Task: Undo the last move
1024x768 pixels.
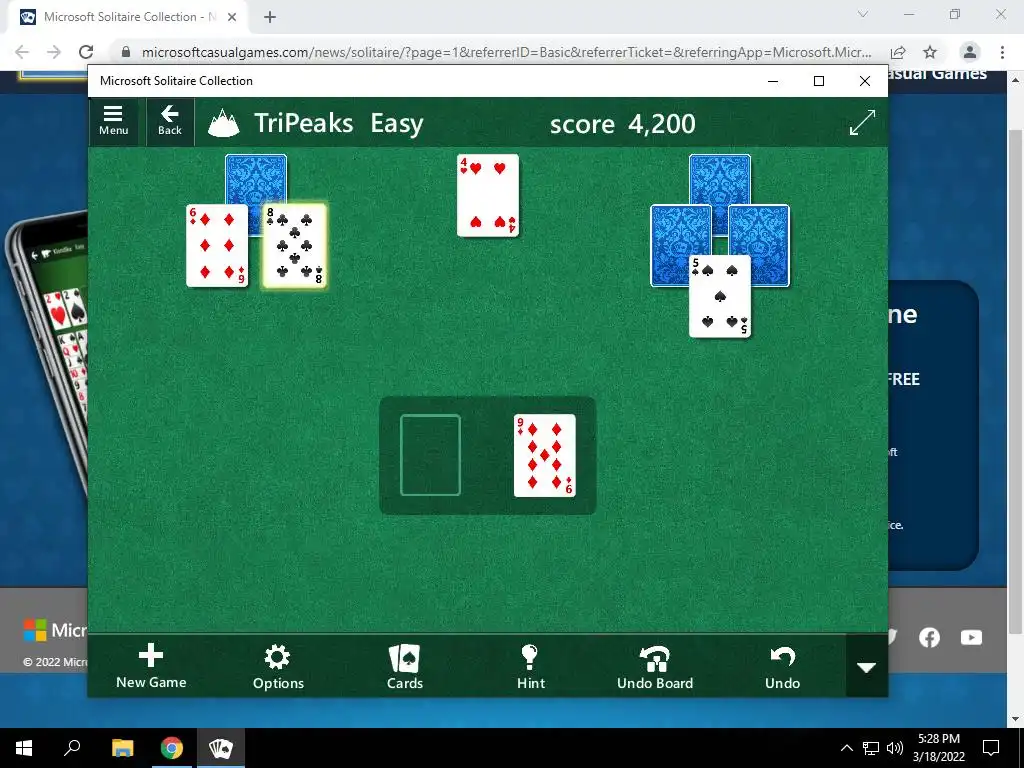Action: click(782, 666)
